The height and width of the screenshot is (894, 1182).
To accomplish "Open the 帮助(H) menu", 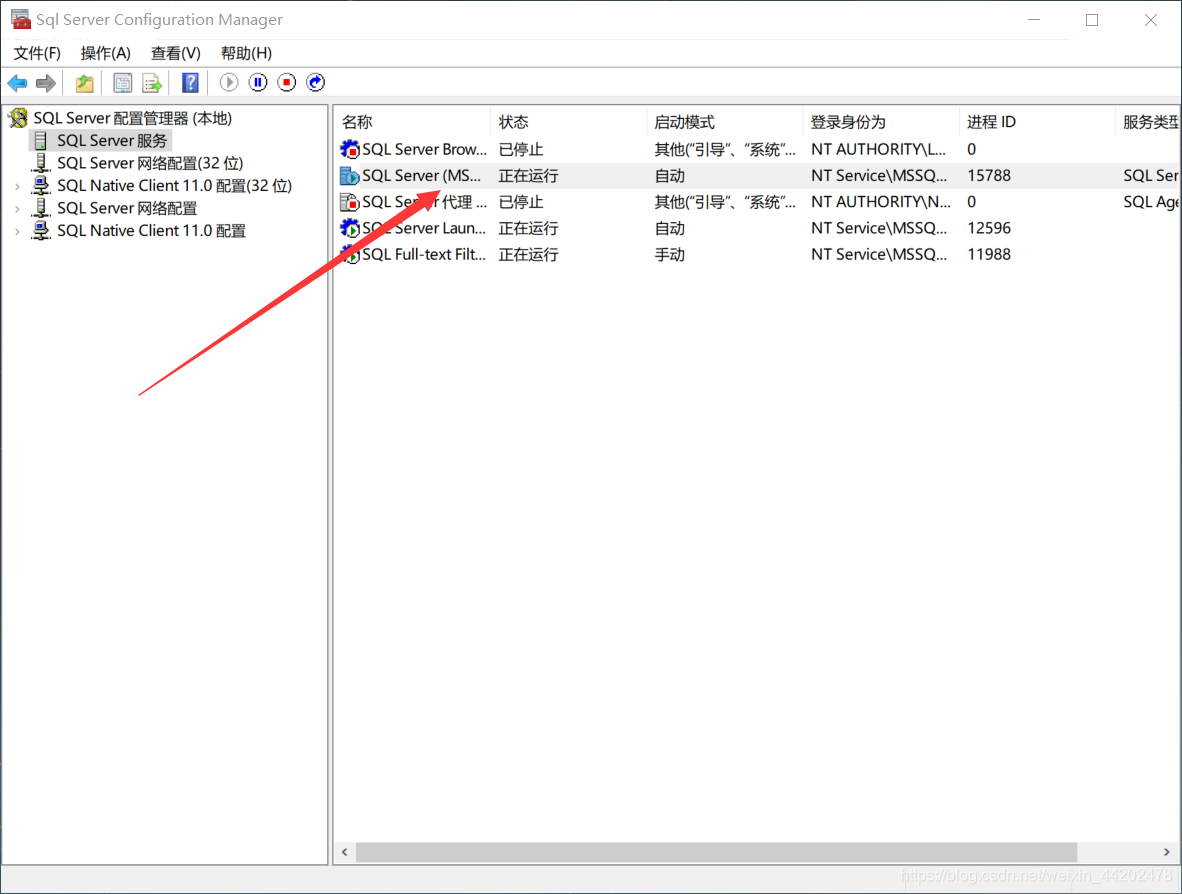I will 247,53.
